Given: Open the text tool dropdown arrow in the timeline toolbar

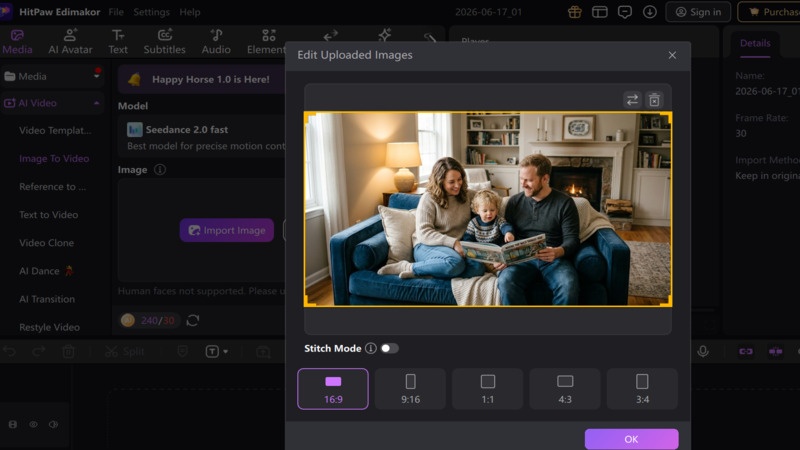Looking at the screenshot, I should (226, 352).
